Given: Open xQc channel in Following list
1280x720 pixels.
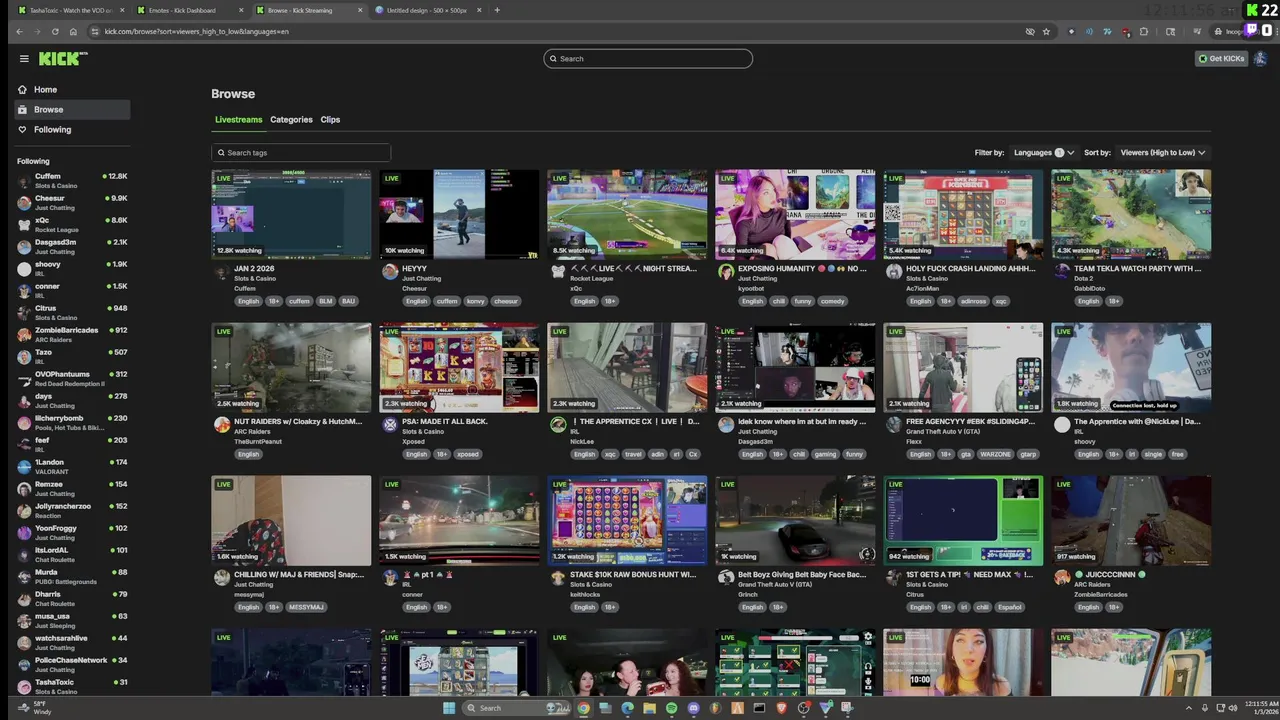Looking at the screenshot, I should click(x=72, y=225).
